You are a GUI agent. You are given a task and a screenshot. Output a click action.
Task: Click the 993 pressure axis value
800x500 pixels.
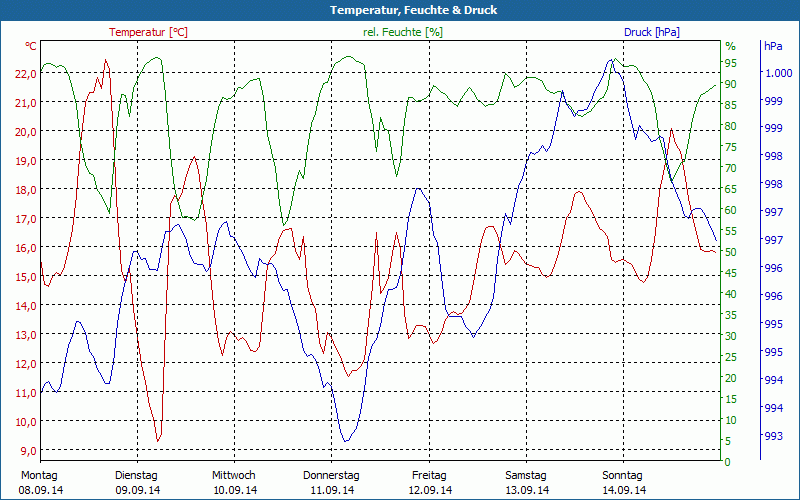tap(773, 436)
